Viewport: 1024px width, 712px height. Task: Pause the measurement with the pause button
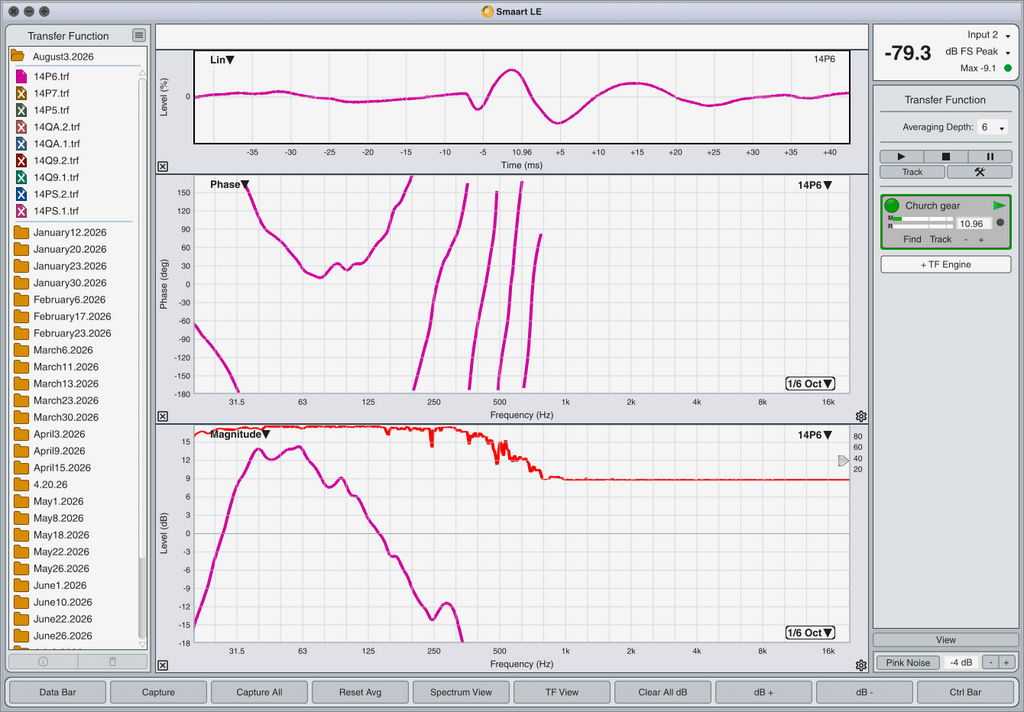[990, 156]
